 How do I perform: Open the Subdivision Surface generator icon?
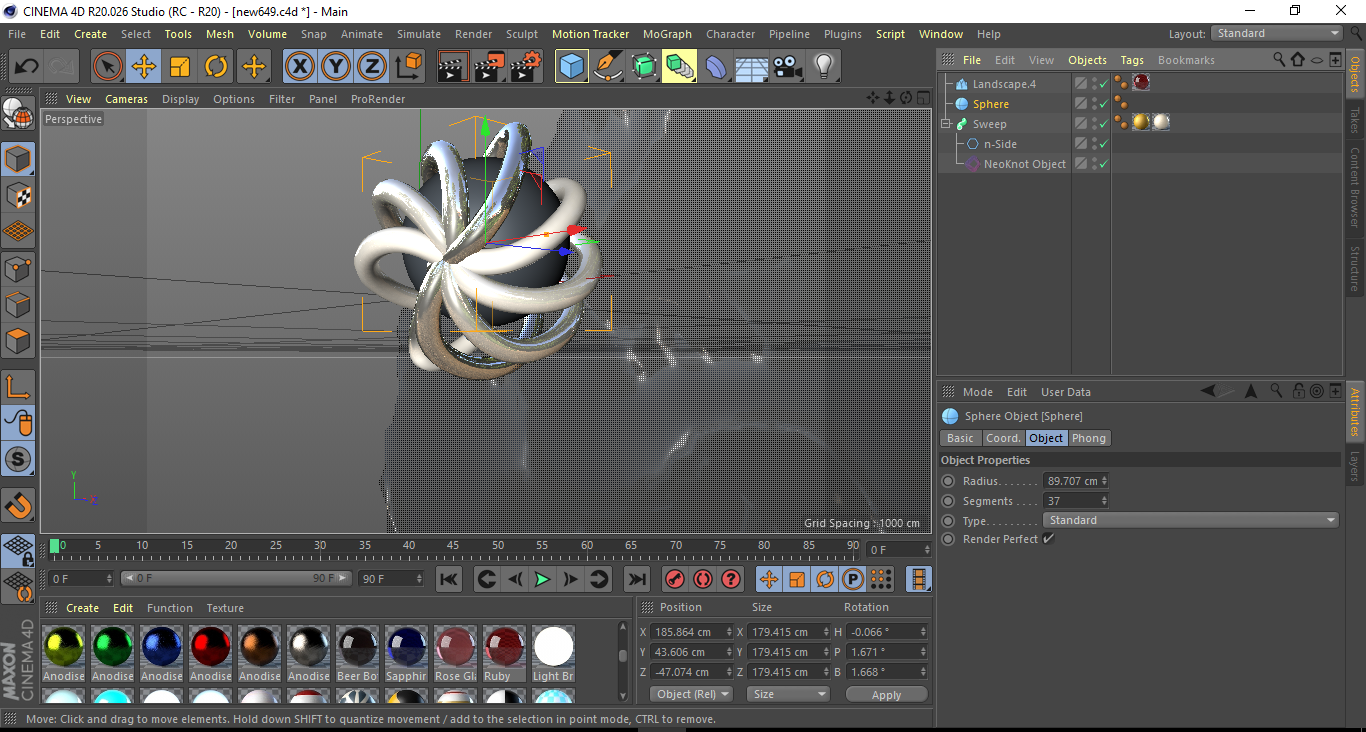[643, 67]
